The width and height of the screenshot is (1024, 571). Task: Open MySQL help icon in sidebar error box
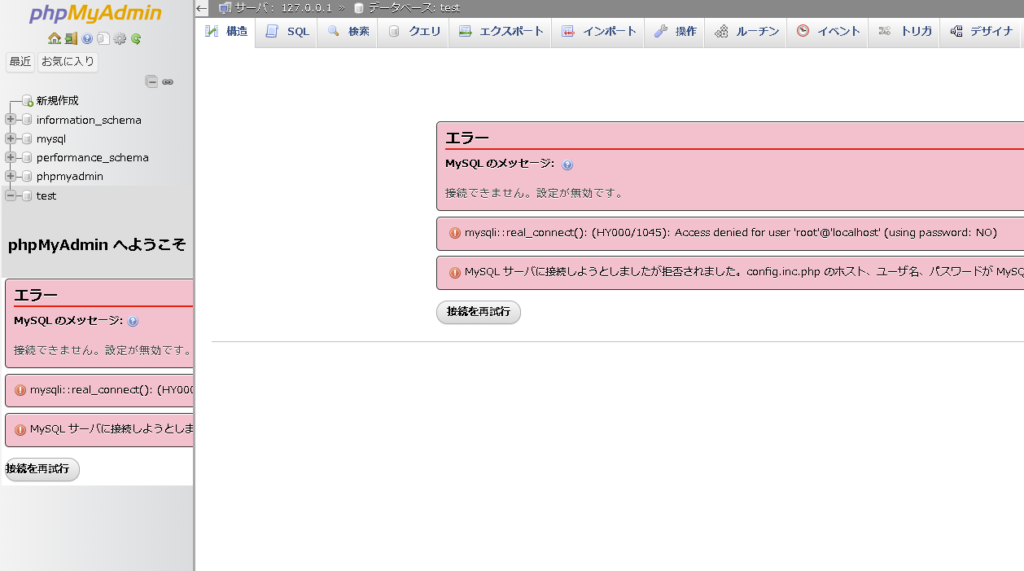coord(133,321)
